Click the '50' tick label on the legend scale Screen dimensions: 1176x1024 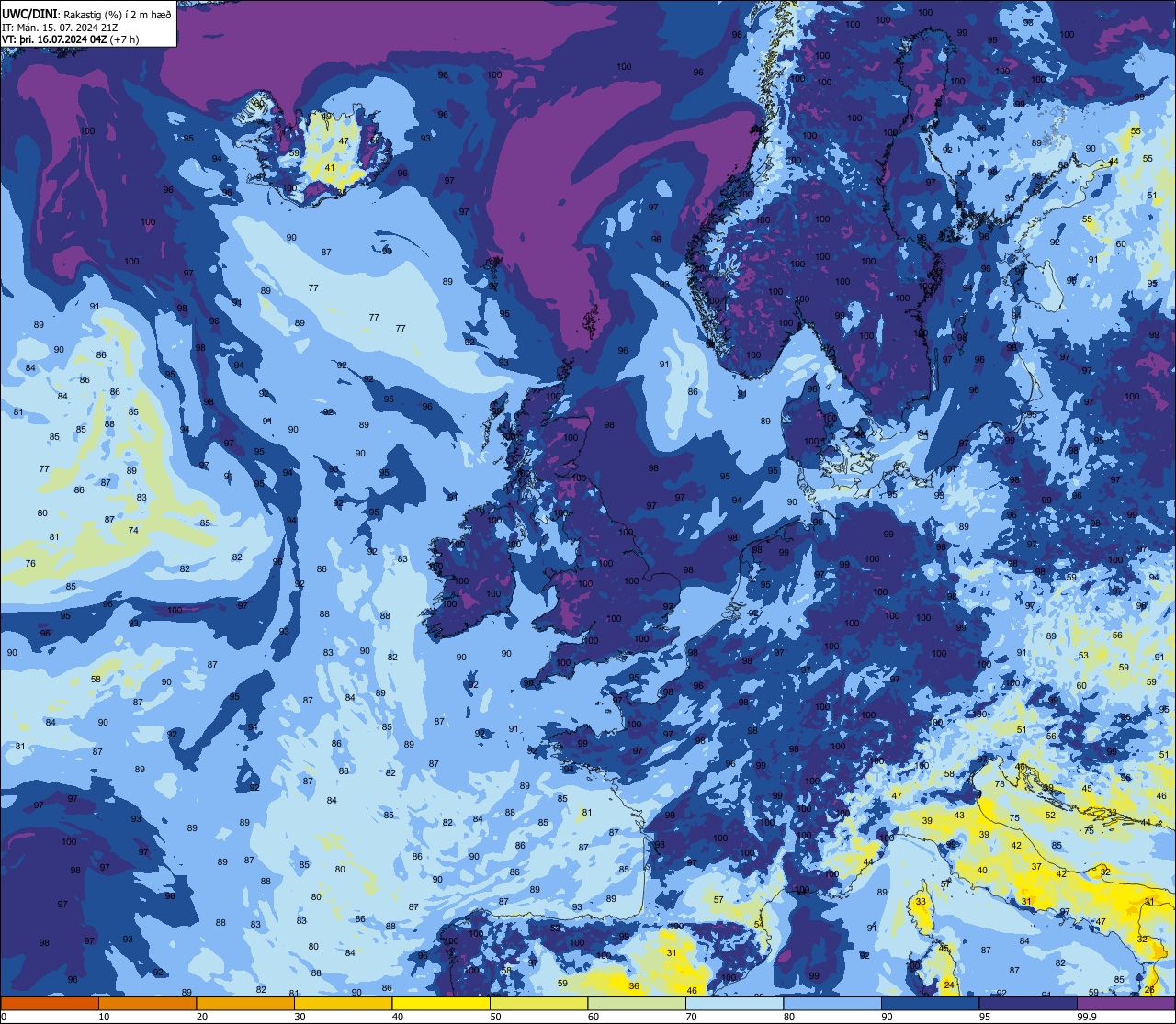coord(495,1017)
